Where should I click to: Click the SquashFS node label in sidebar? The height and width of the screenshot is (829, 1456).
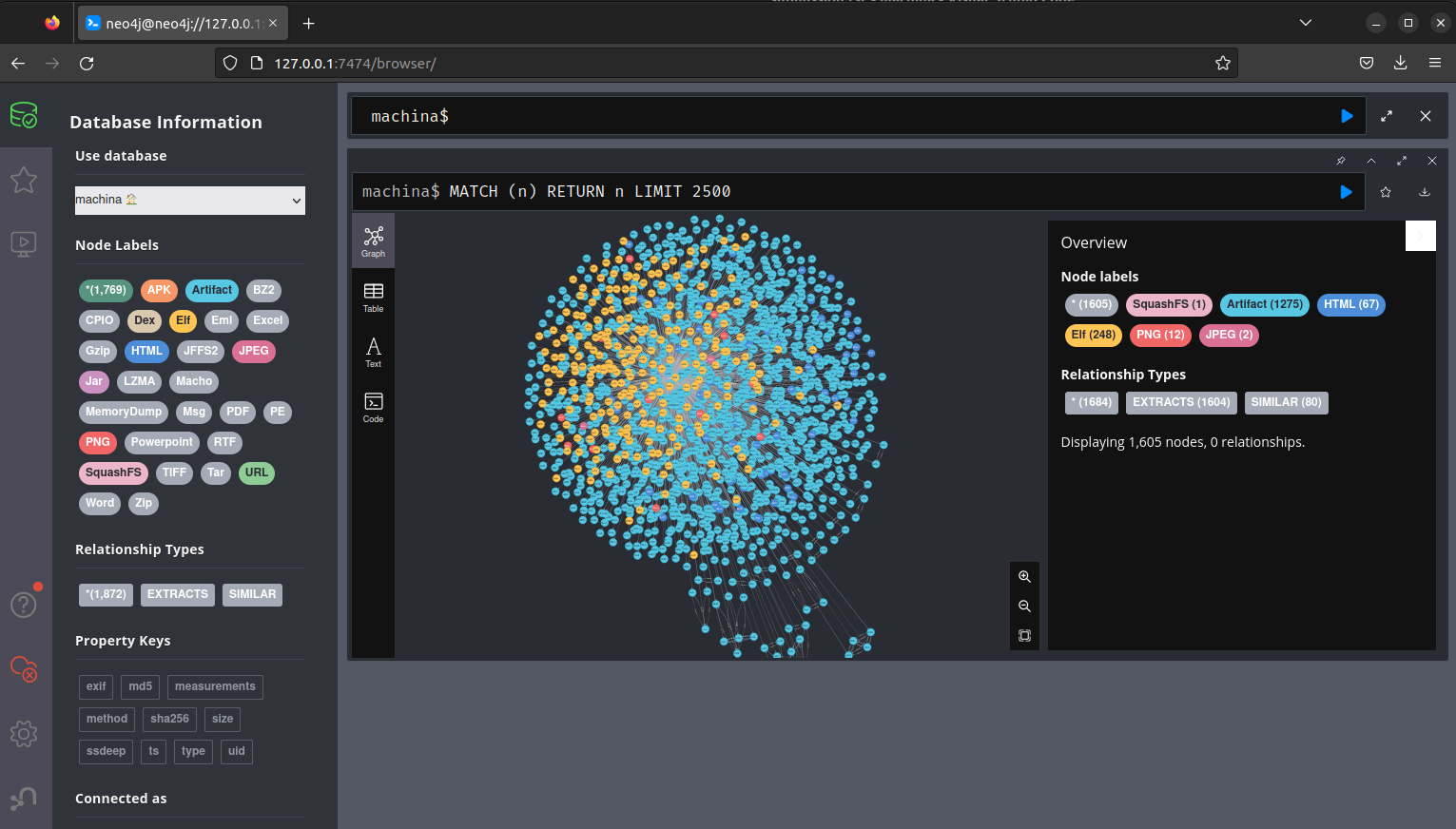113,472
